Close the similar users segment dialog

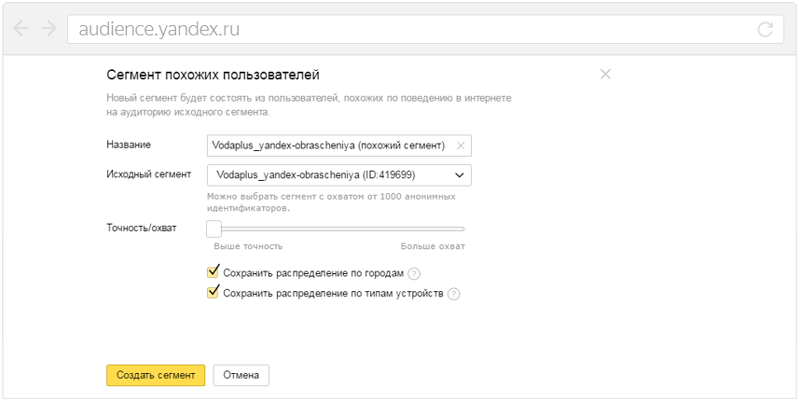605,74
